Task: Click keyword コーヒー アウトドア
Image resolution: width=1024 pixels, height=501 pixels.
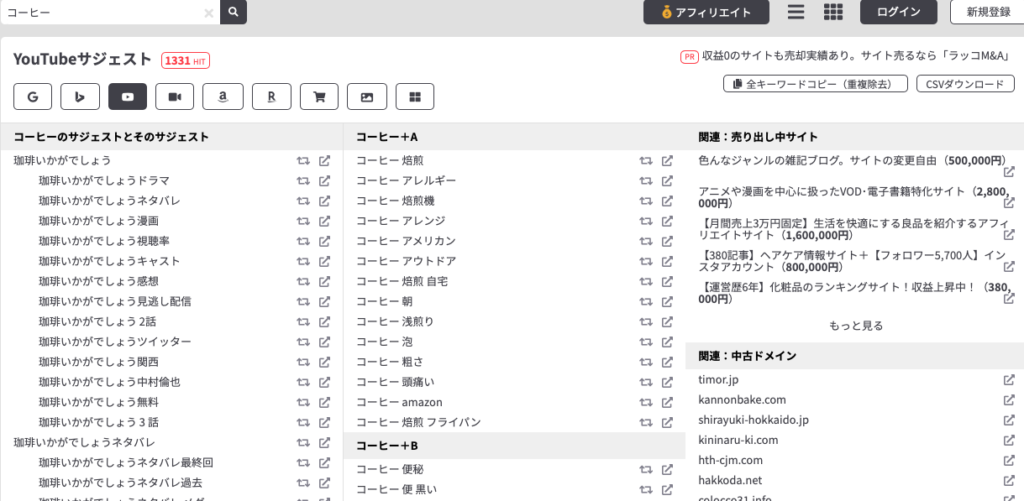Action: (x=406, y=261)
